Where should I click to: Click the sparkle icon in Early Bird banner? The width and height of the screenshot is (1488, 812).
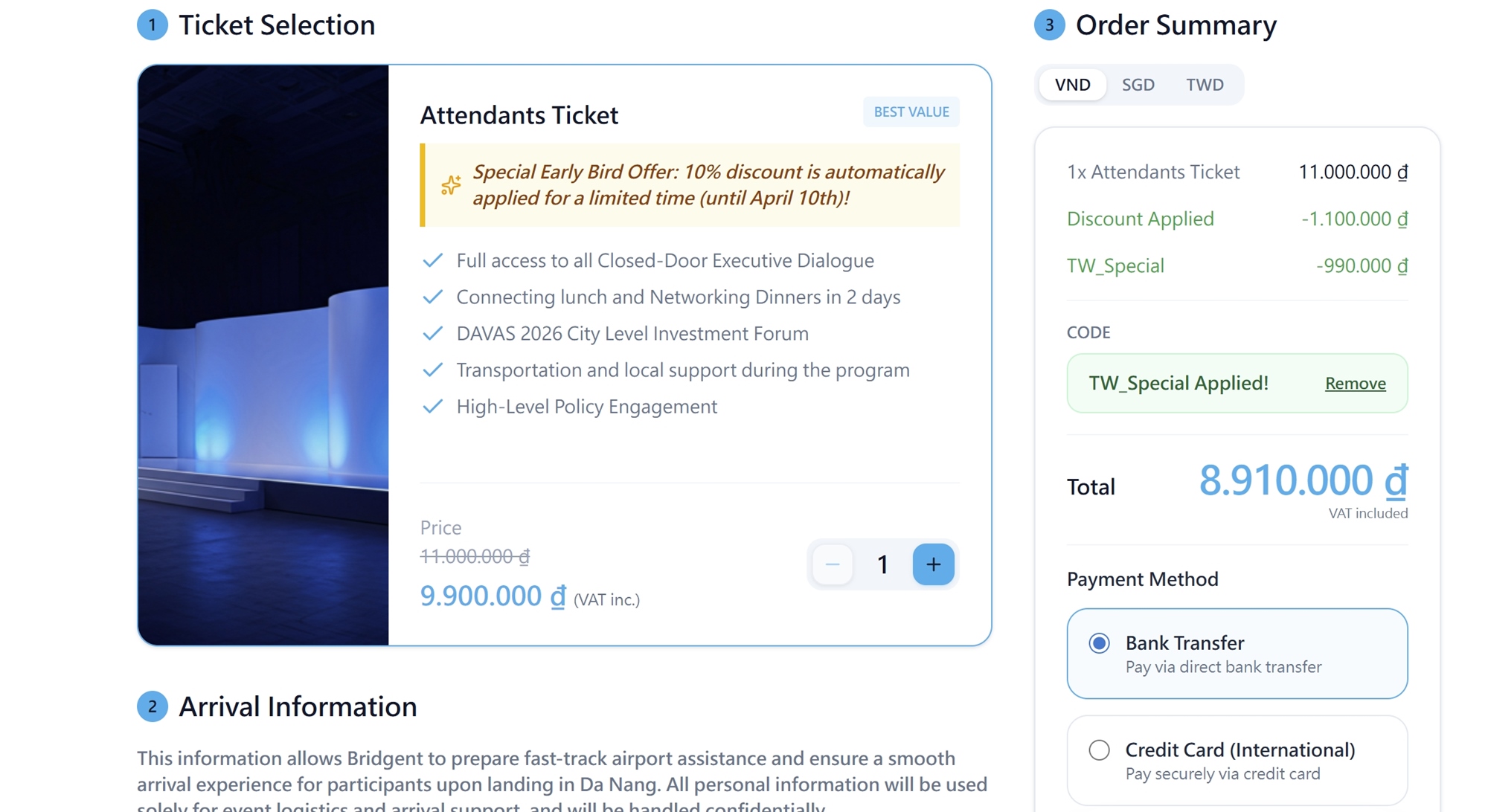click(451, 185)
